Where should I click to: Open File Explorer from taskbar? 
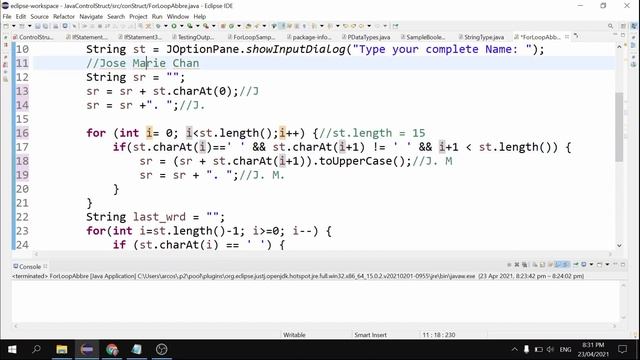(62, 349)
